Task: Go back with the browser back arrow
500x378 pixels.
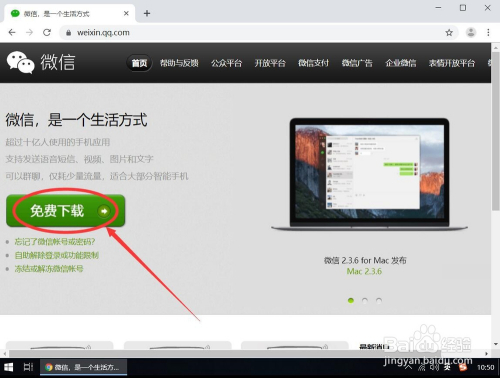Action: (x=12, y=32)
